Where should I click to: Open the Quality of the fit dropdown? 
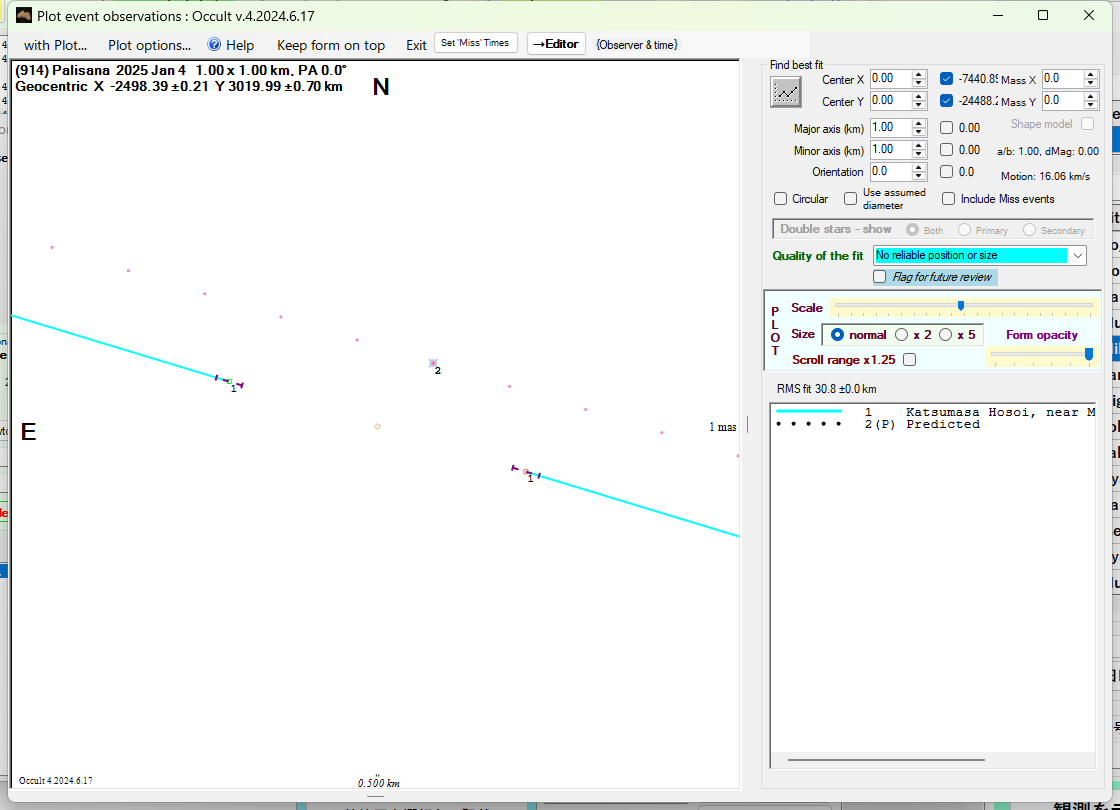tap(1077, 256)
